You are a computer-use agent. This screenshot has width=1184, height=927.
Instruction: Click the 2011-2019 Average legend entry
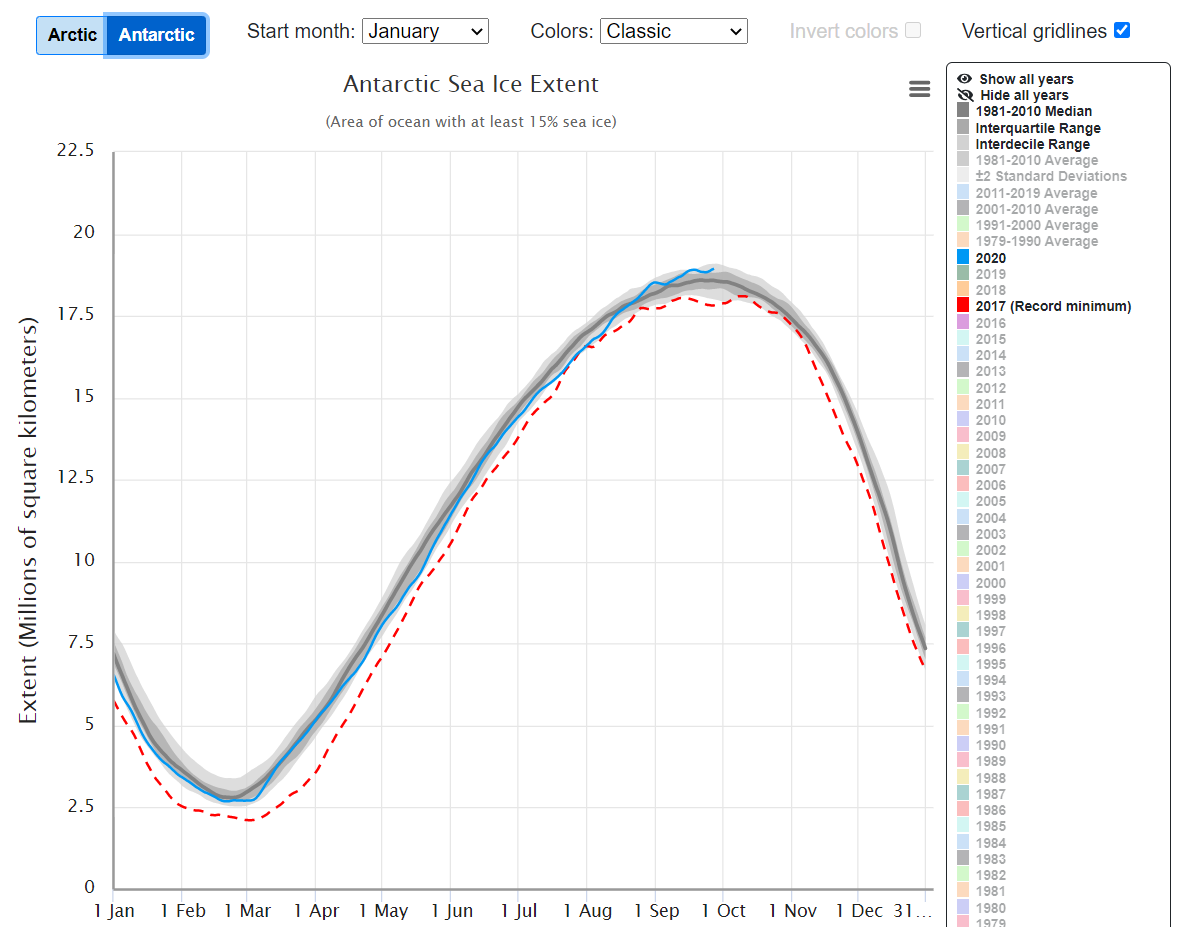point(1036,193)
